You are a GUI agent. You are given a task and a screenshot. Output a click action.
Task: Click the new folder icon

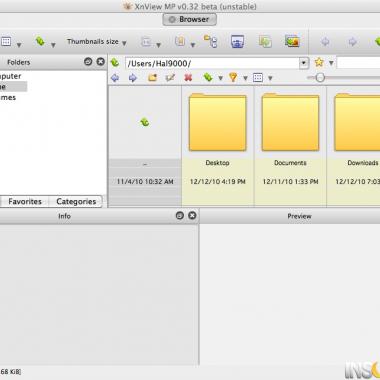click(152, 78)
